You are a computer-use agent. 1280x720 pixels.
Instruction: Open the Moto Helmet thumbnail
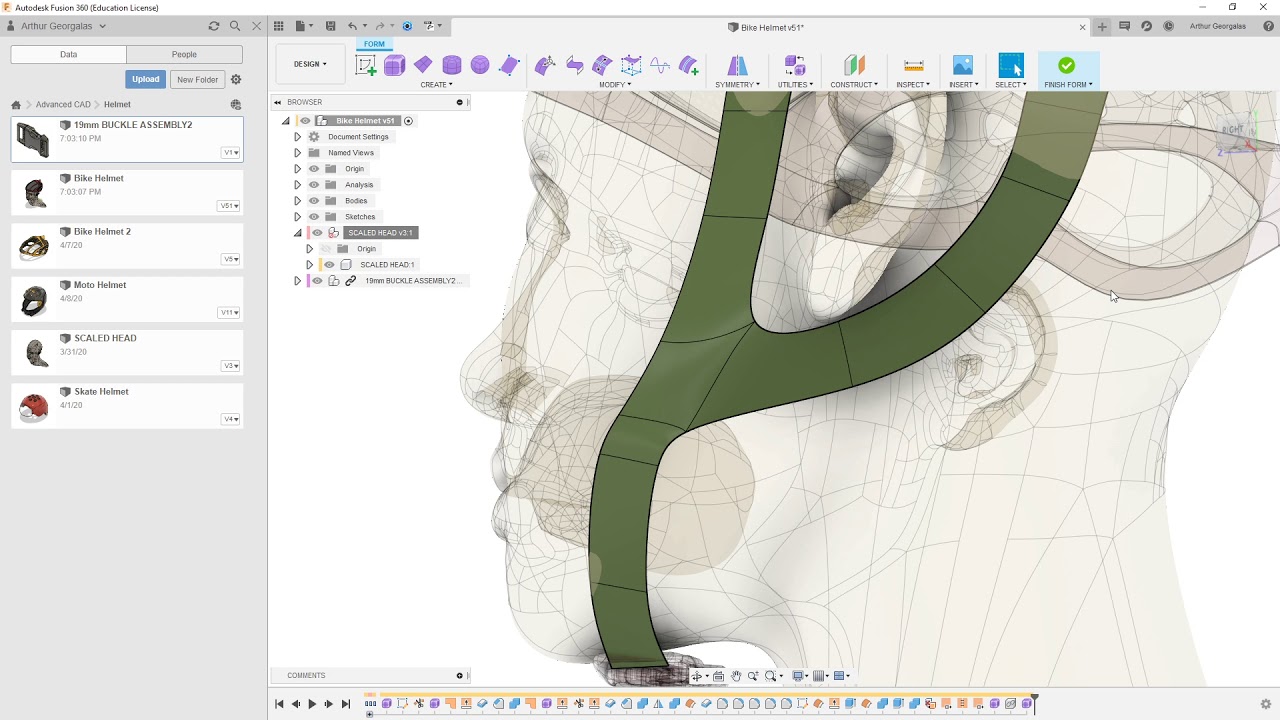pos(34,300)
